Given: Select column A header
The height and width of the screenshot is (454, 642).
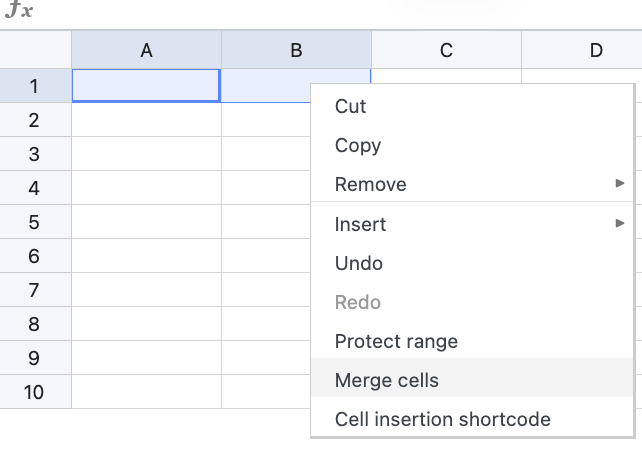Looking at the screenshot, I should [146, 50].
